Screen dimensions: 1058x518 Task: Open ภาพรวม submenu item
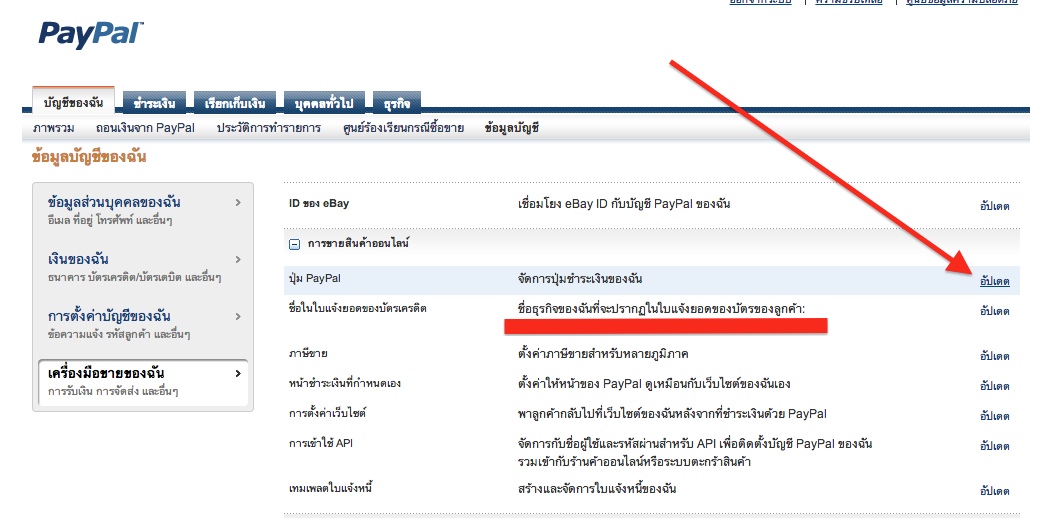point(53,127)
